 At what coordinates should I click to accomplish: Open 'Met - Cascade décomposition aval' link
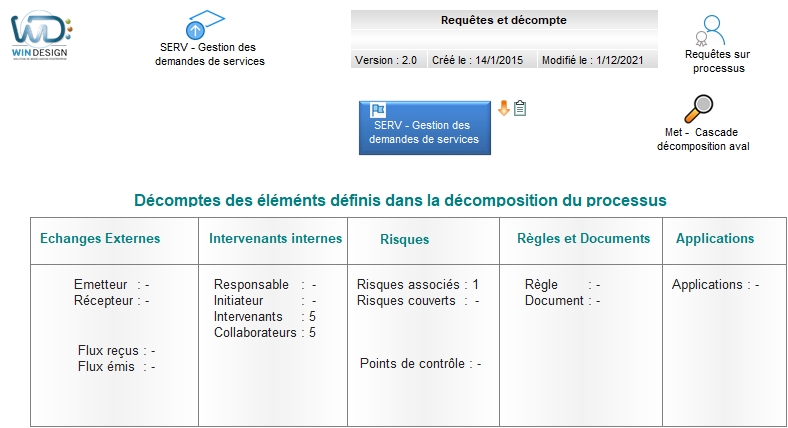(703, 139)
